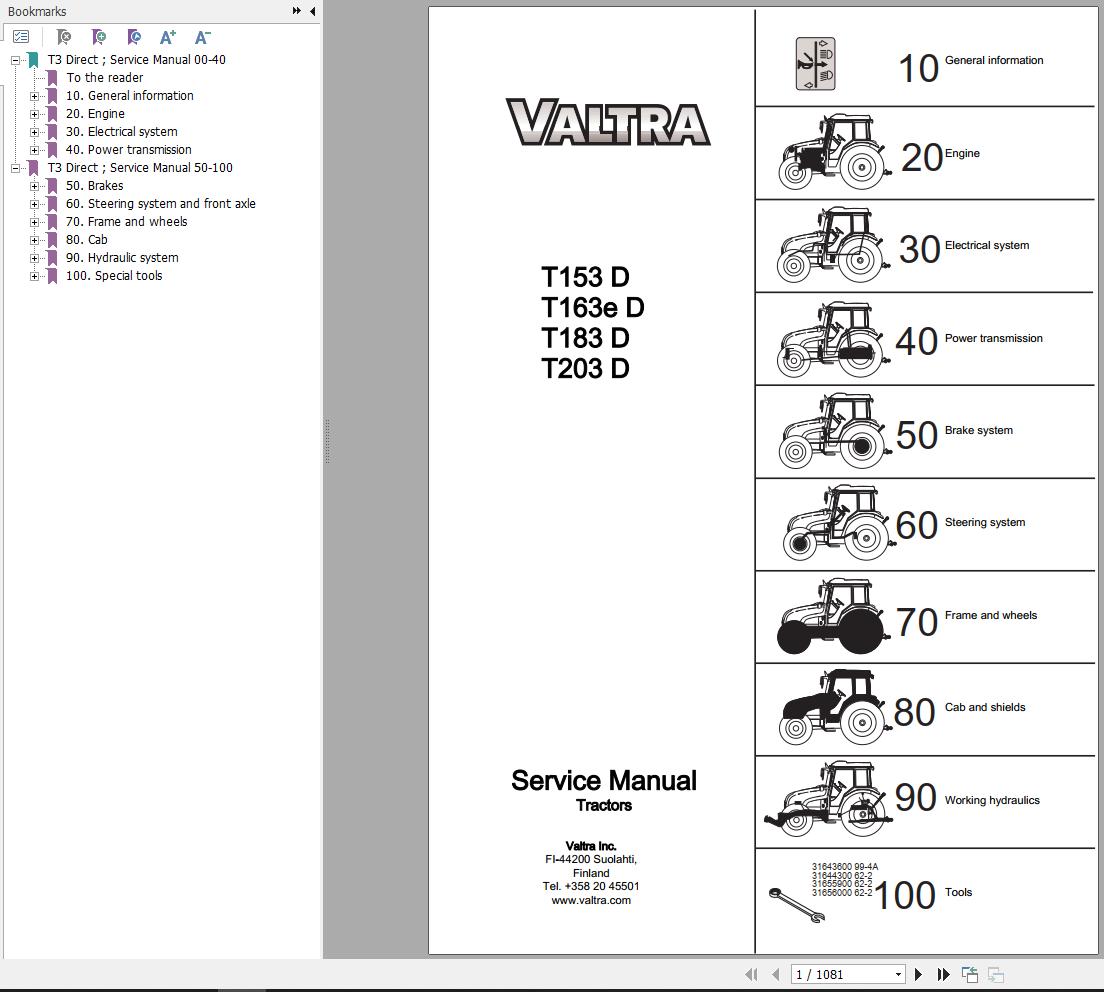Click the '90 Working hydraulics' section on the page
Screen dimensions: 1104x992
pos(924,803)
